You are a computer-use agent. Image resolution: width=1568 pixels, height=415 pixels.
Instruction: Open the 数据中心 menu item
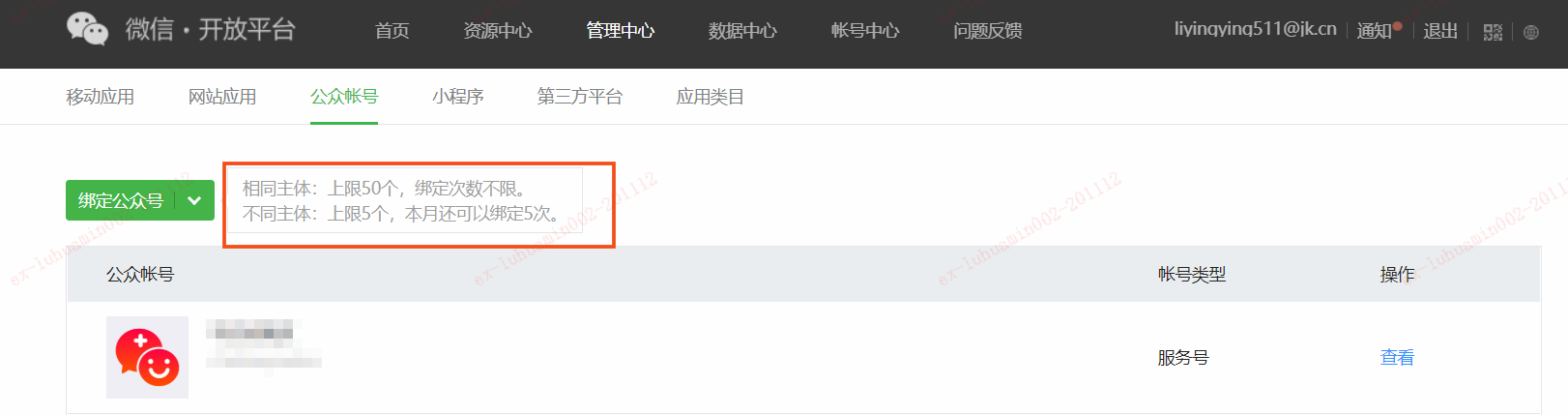742,31
